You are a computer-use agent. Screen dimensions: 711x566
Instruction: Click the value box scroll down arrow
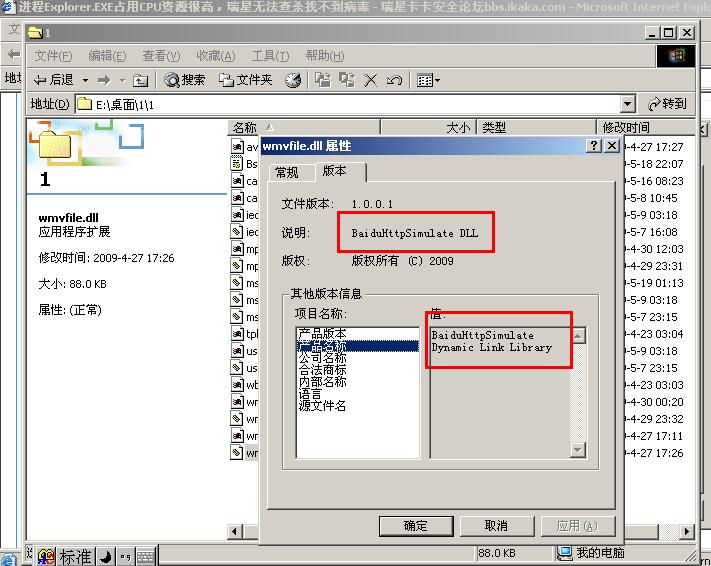(578, 450)
